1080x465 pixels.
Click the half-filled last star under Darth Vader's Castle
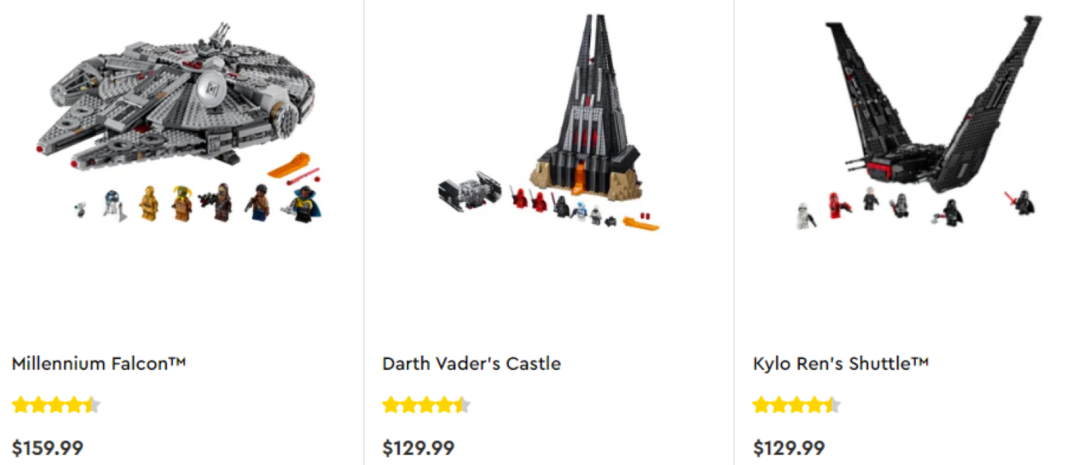coord(463,405)
